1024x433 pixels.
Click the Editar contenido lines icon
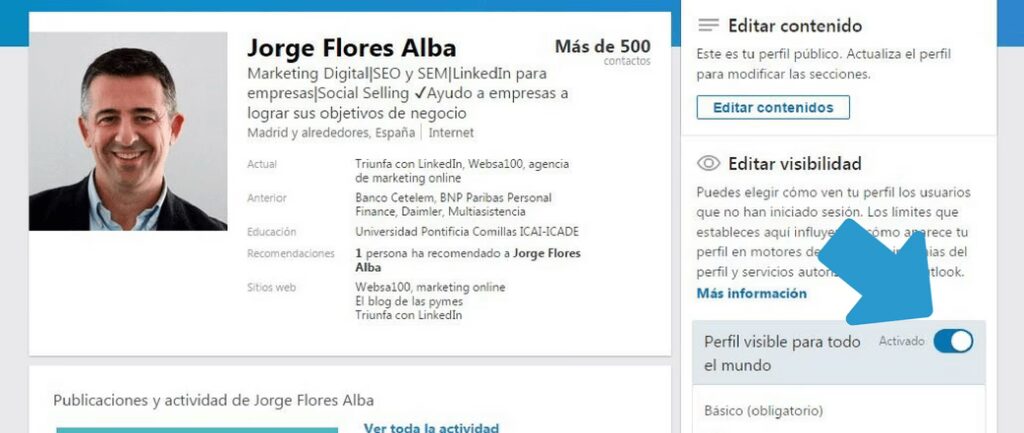pyautogui.click(x=709, y=25)
